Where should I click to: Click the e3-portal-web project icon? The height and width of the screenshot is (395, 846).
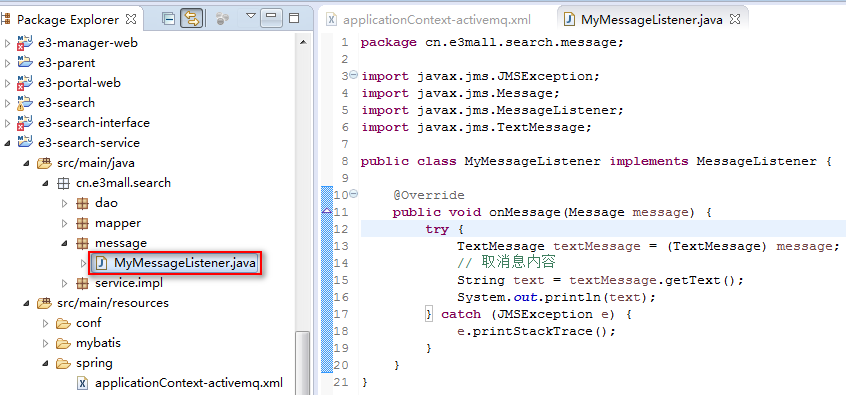coord(25,83)
